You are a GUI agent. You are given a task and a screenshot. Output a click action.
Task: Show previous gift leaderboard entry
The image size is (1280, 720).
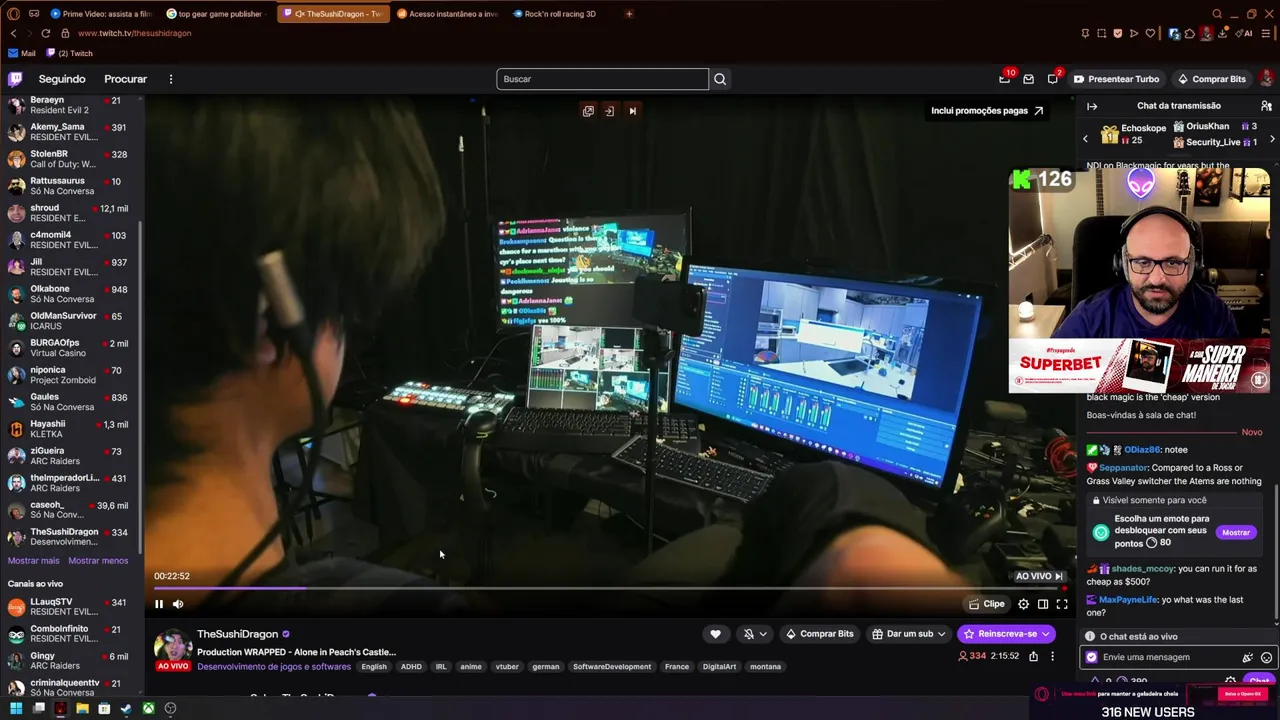click(1086, 139)
